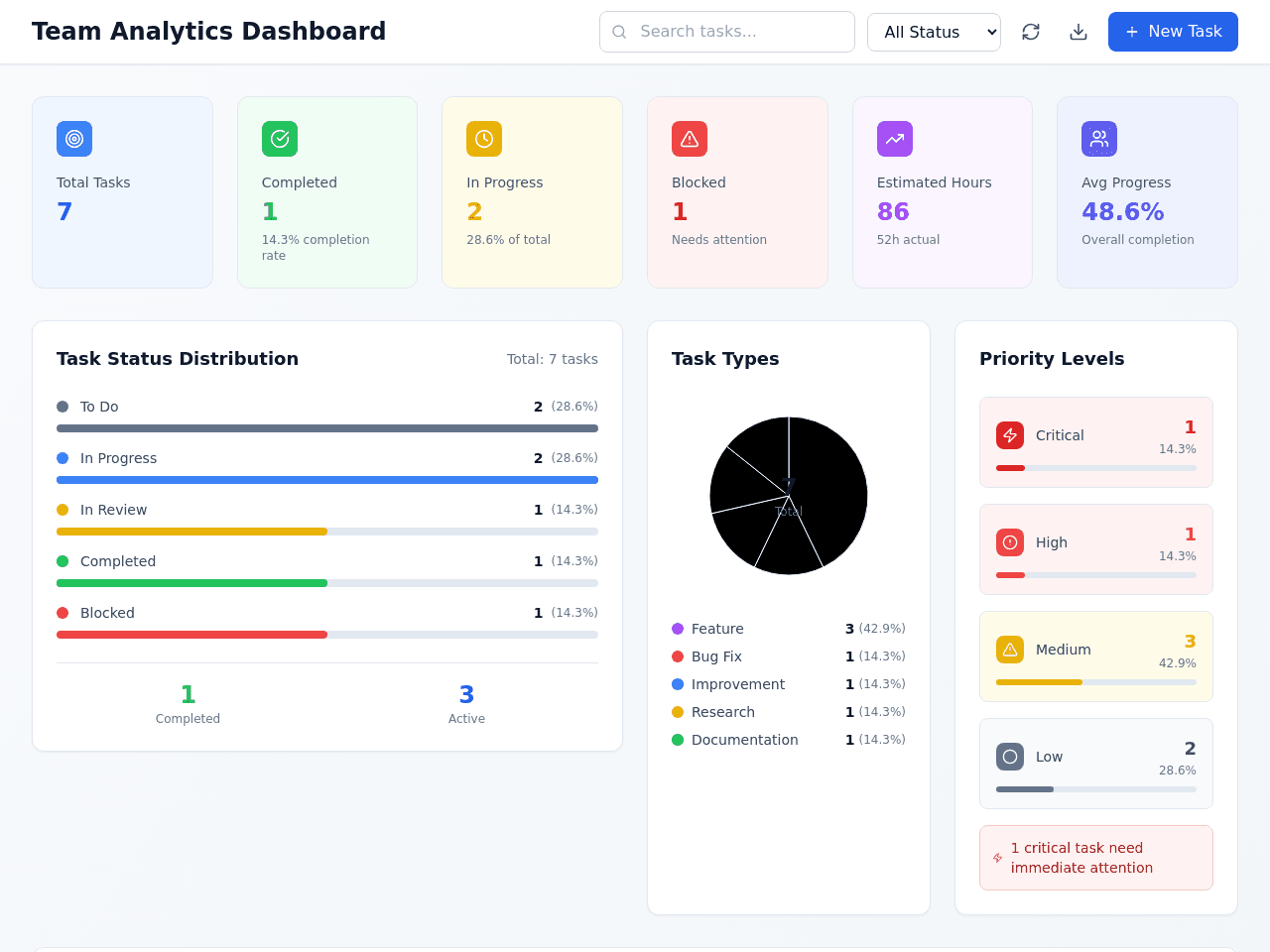
Task: Click the 'Documentation' task type label
Action: coord(745,740)
